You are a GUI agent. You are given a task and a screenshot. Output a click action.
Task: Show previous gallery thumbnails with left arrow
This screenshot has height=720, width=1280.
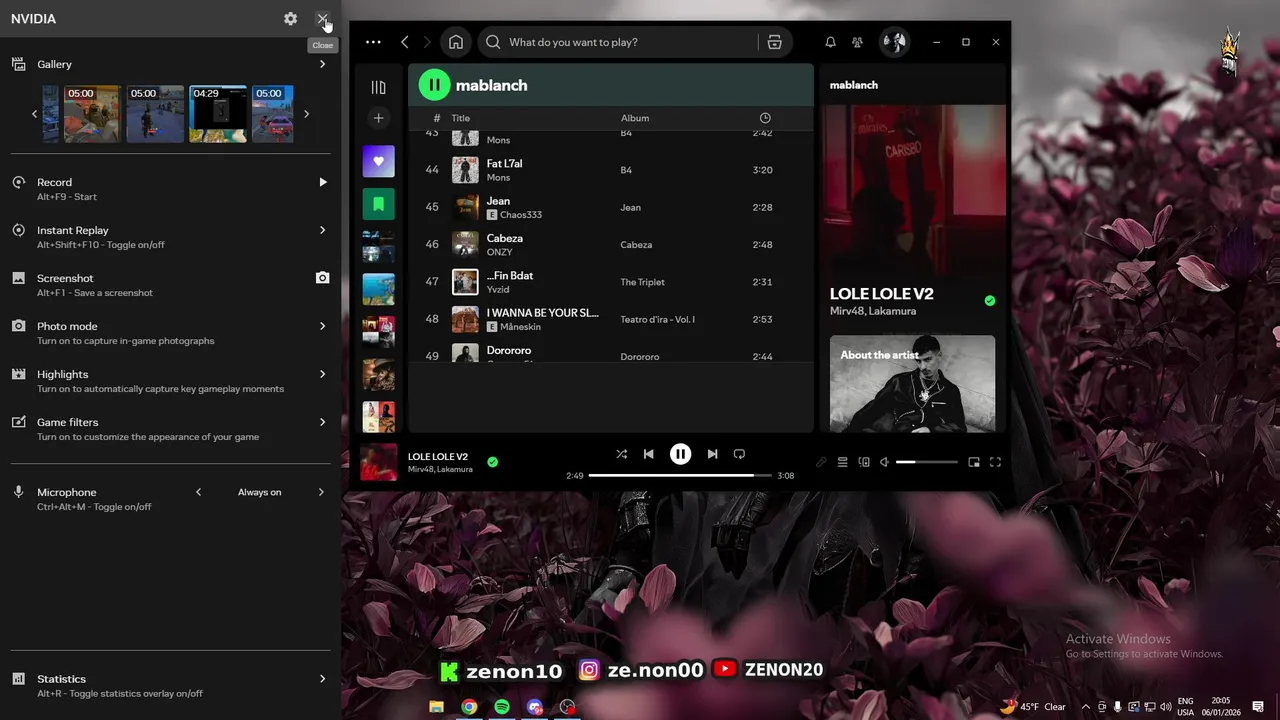tap(34, 114)
